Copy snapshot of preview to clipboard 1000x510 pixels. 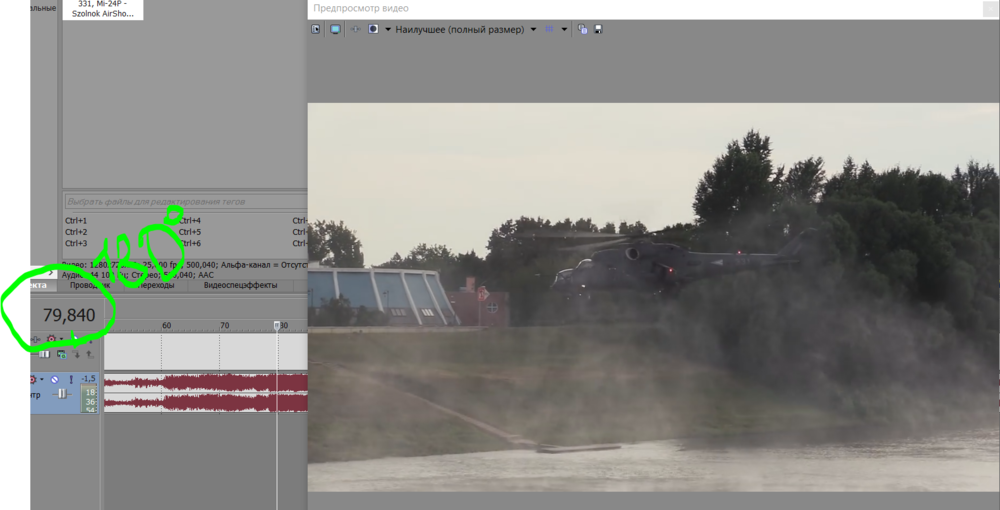click(x=582, y=29)
